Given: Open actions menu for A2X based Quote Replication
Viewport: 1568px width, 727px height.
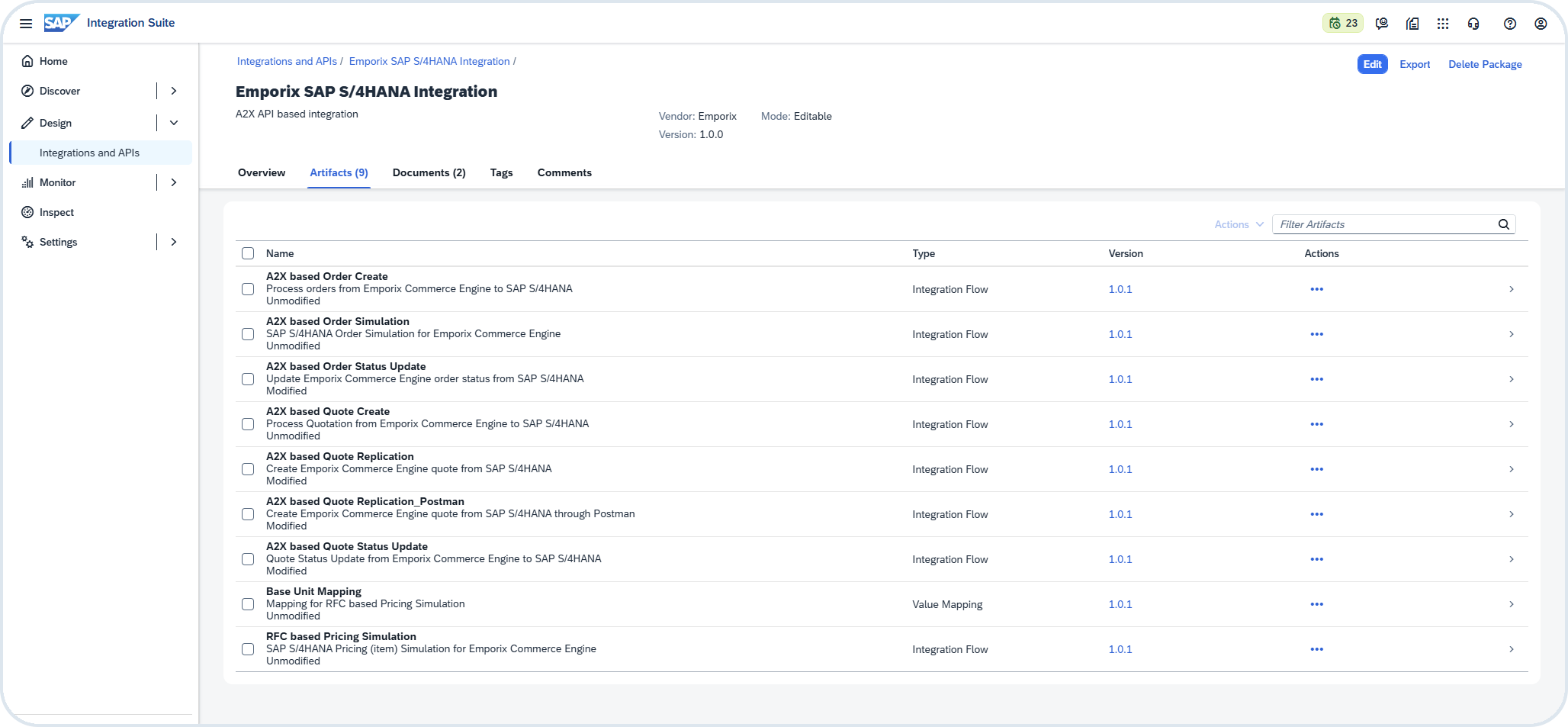Looking at the screenshot, I should [1317, 469].
